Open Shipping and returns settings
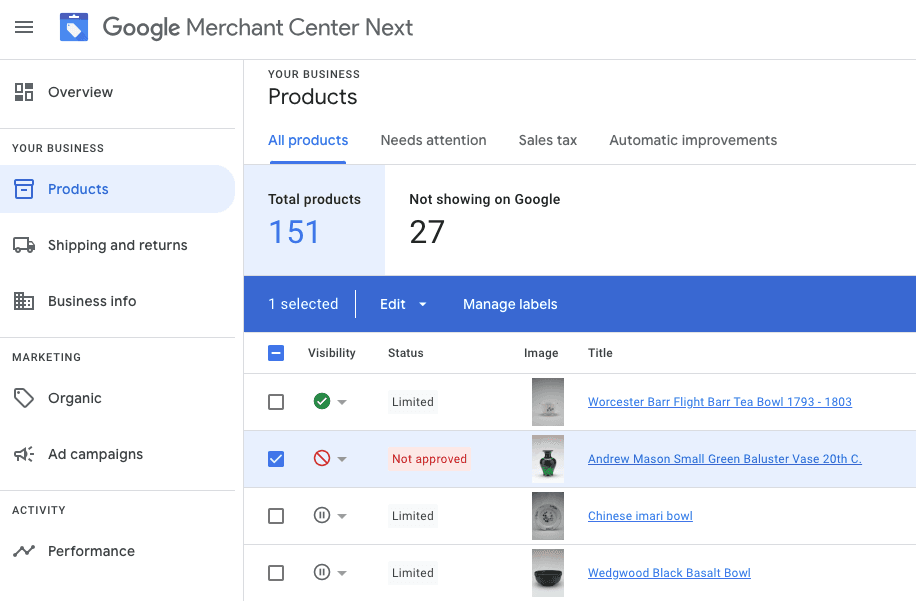Viewport: 916px width, 601px height. coord(117,245)
